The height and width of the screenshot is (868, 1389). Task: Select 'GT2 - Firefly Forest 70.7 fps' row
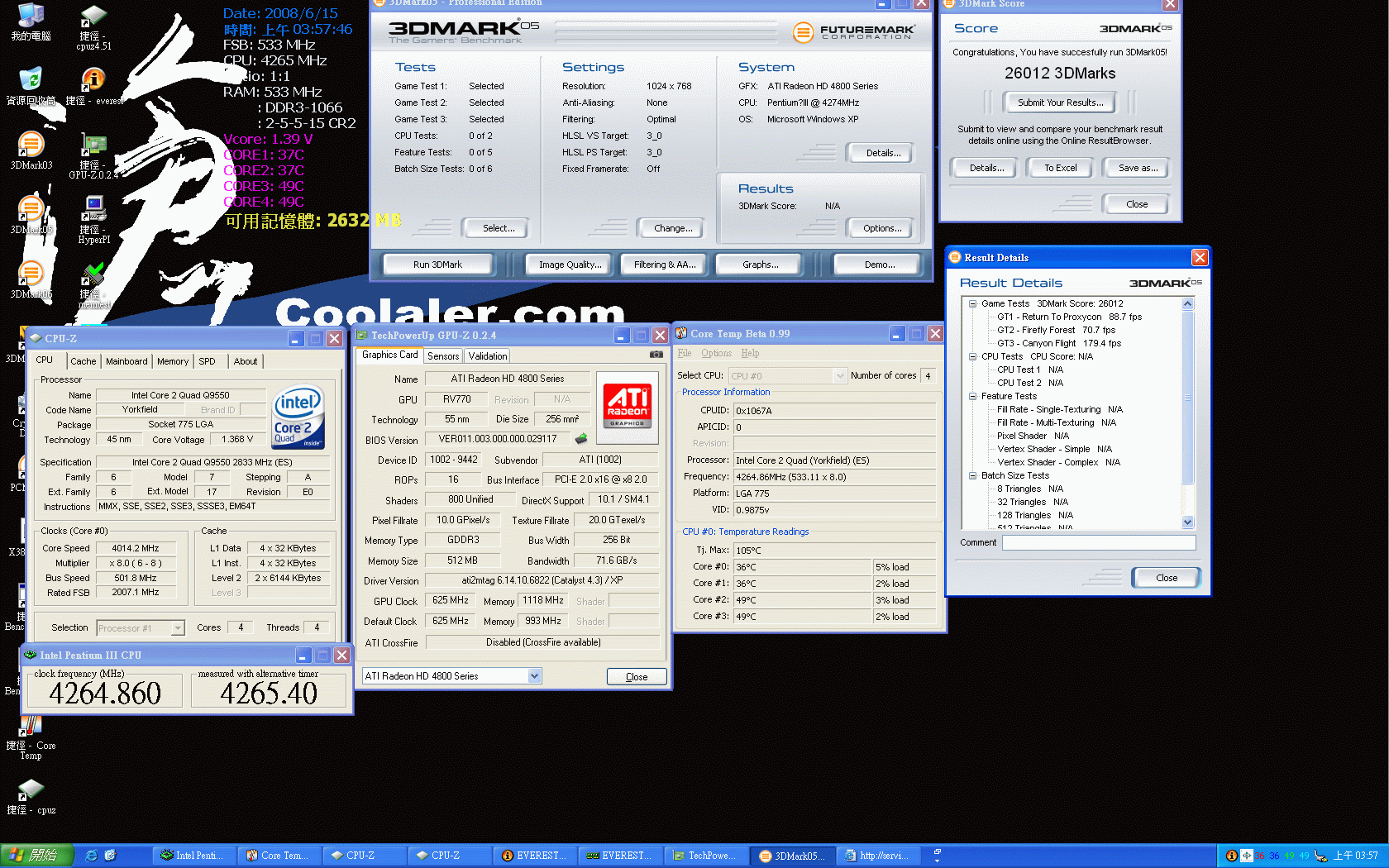(x=1056, y=330)
